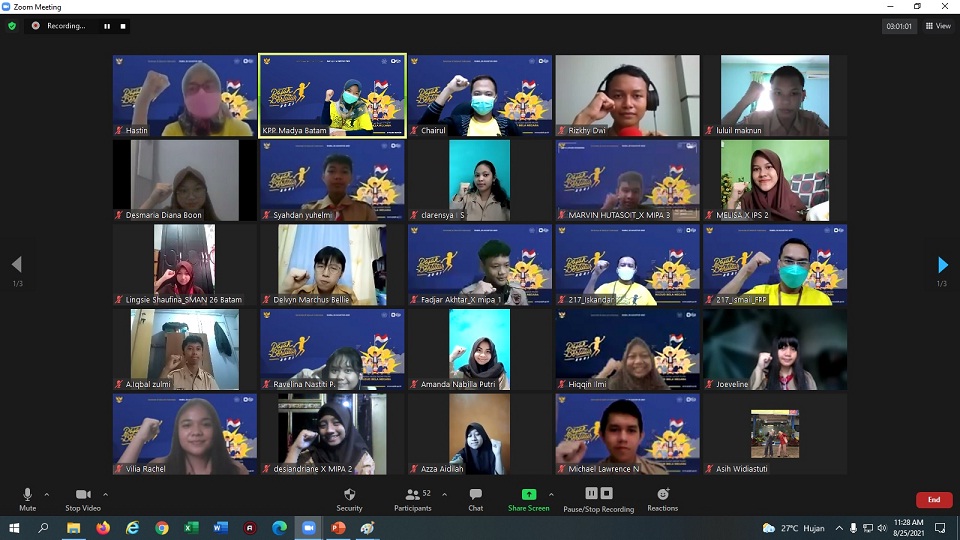Image resolution: width=960 pixels, height=540 pixels.
Task: Expand audio options arrow beside Mute
Action: pyautogui.click(x=48, y=494)
